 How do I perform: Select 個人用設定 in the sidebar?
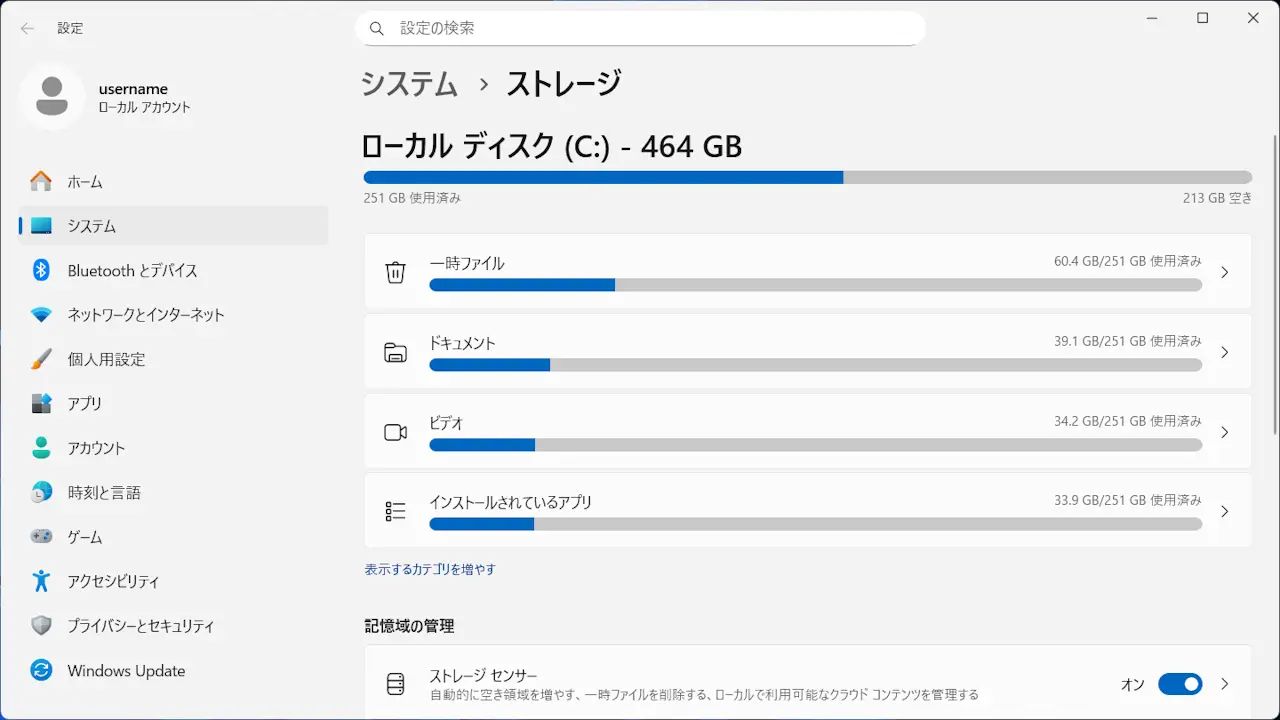106,359
